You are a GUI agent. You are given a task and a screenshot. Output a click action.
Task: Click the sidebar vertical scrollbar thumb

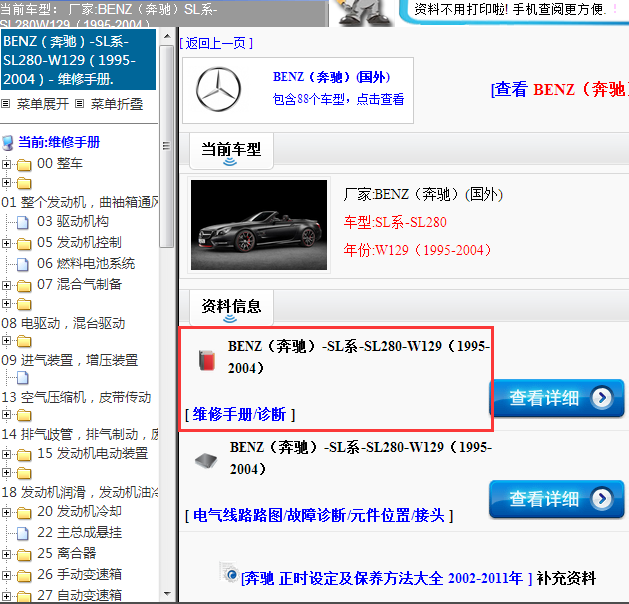click(166, 146)
